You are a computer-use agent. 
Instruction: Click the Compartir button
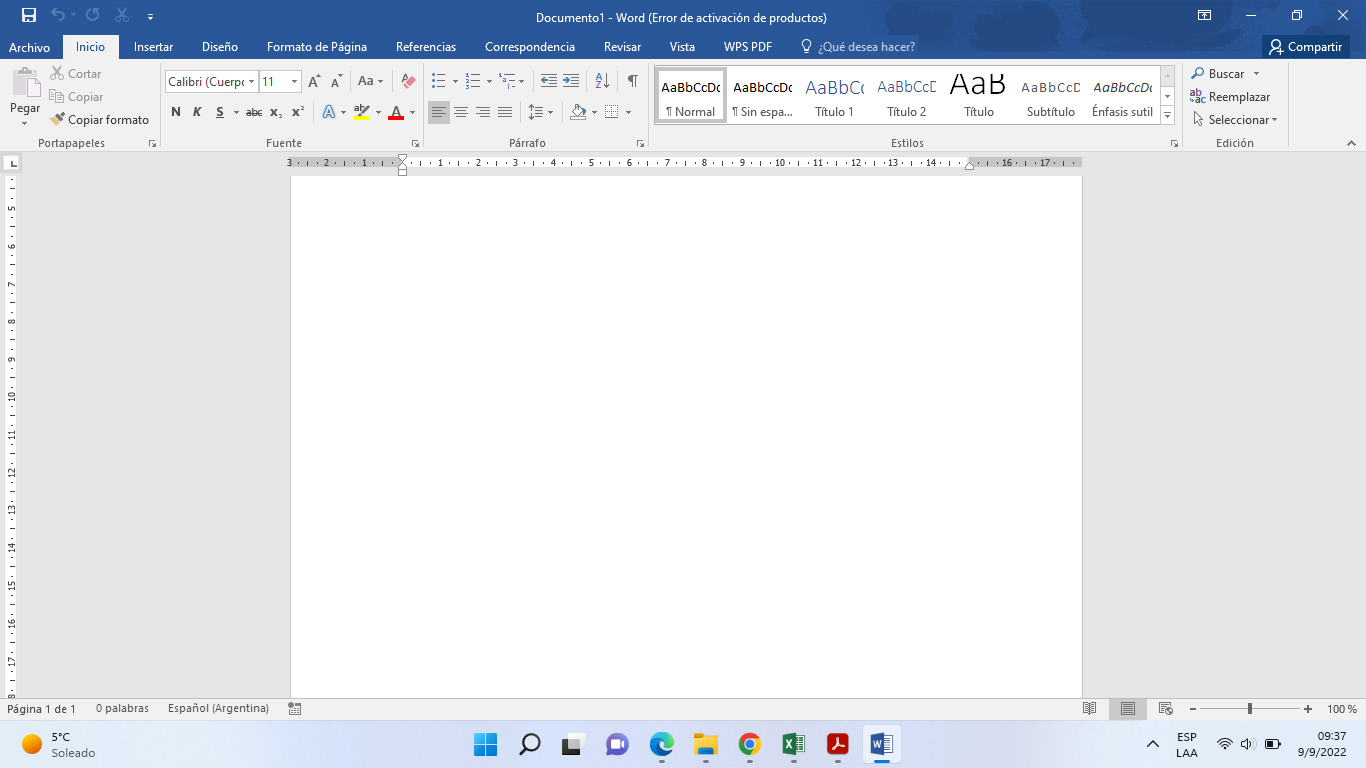pos(1305,46)
